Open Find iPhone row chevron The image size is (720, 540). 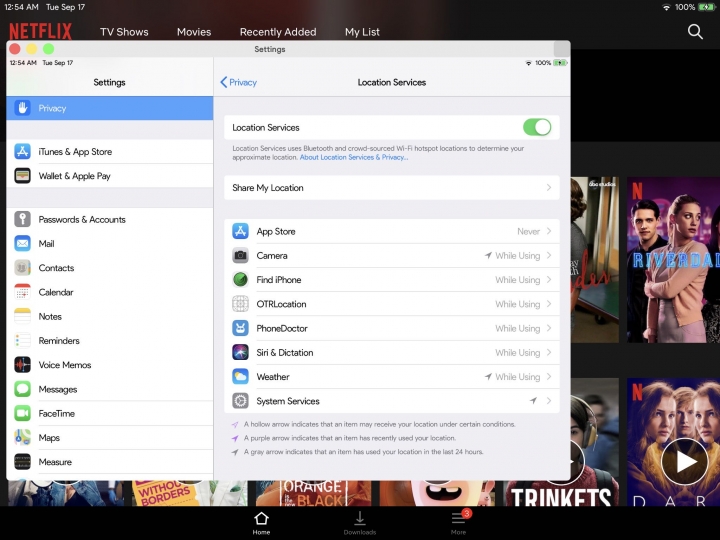pos(549,280)
